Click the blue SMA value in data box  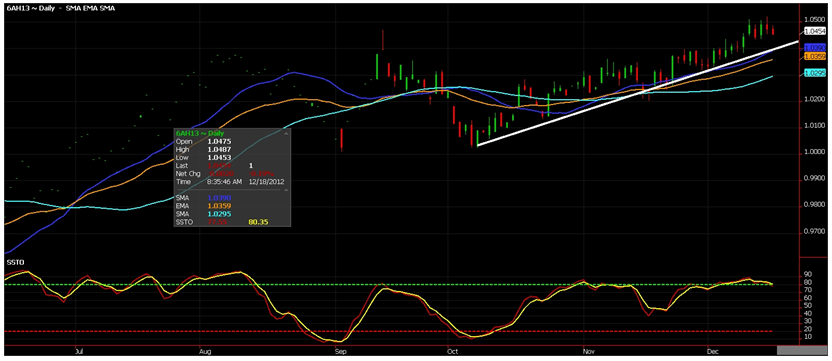[218, 197]
